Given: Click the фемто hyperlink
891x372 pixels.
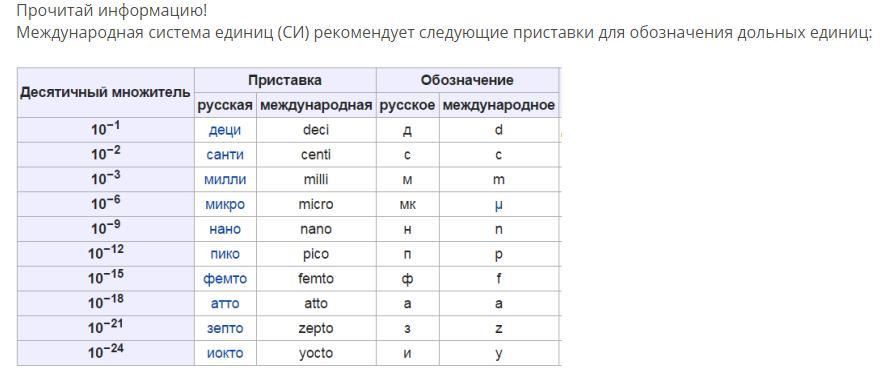Looking at the screenshot, I should pos(225,279).
